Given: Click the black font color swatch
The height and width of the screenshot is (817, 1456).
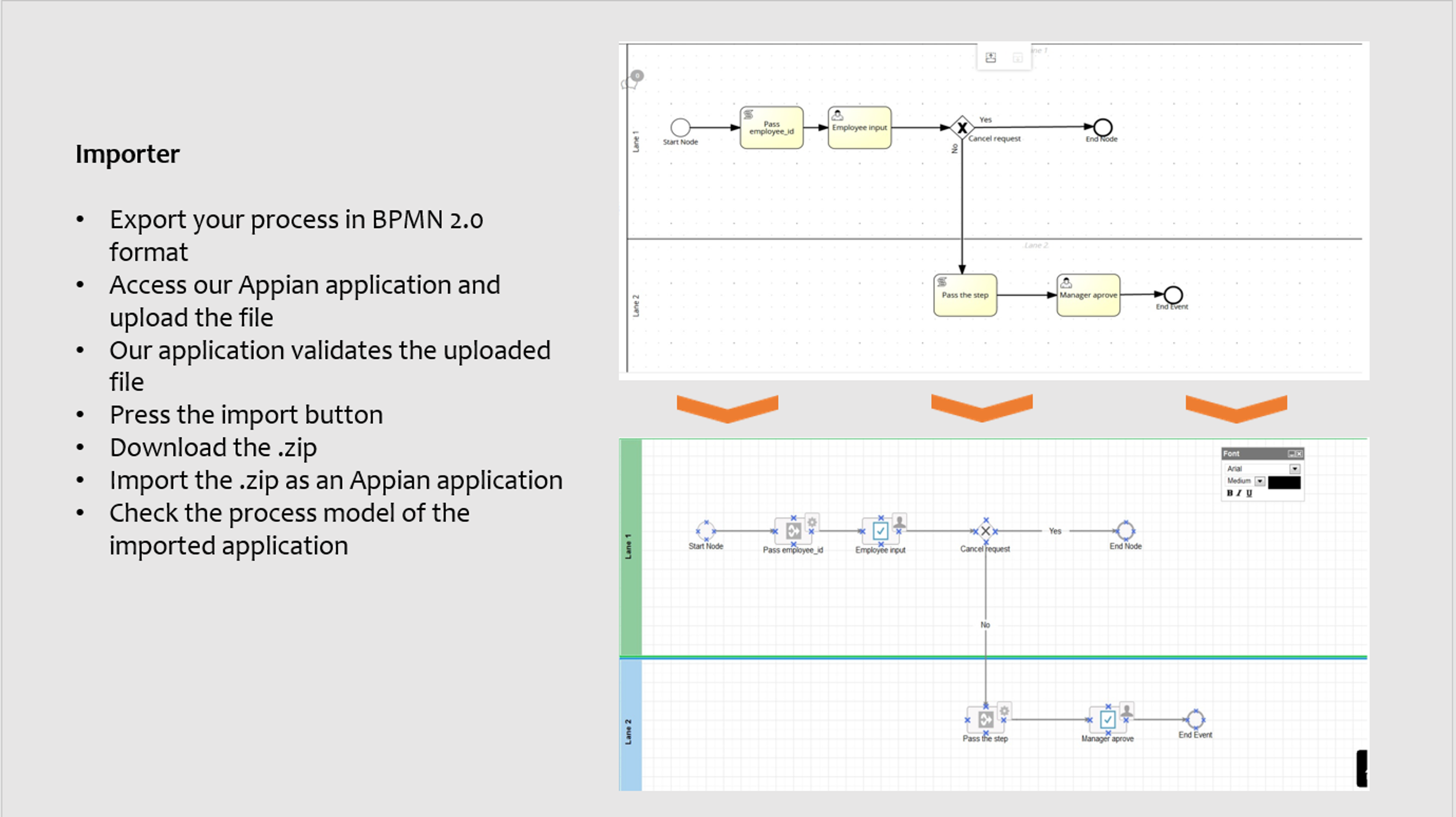Looking at the screenshot, I should (x=1284, y=482).
